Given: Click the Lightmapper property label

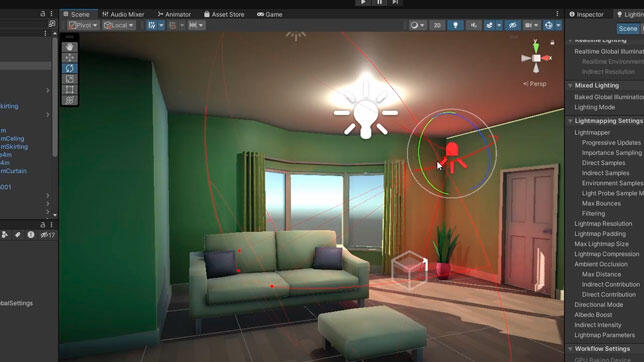Looking at the screenshot, I should click(592, 132).
